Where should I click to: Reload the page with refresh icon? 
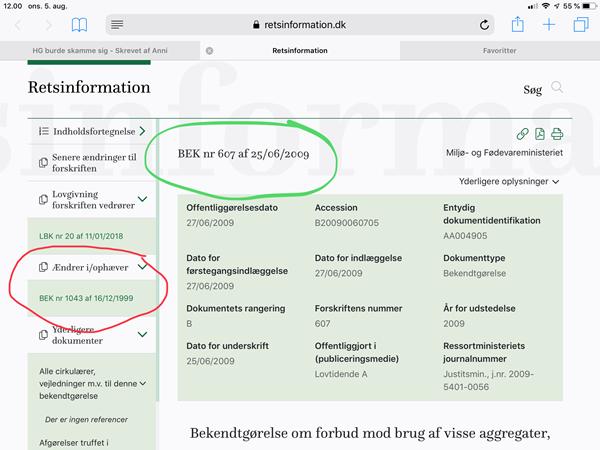[485, 24]
